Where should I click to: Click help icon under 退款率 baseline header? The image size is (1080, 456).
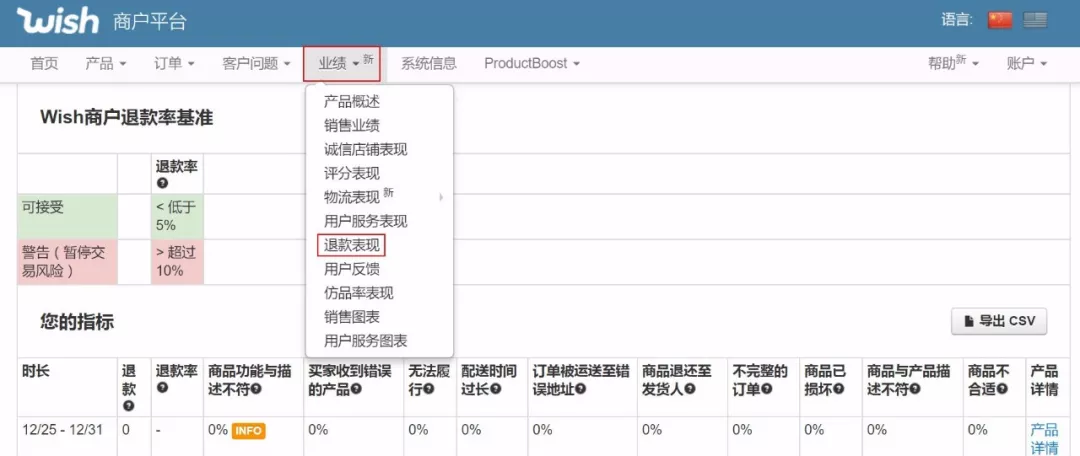click(162, 183)
